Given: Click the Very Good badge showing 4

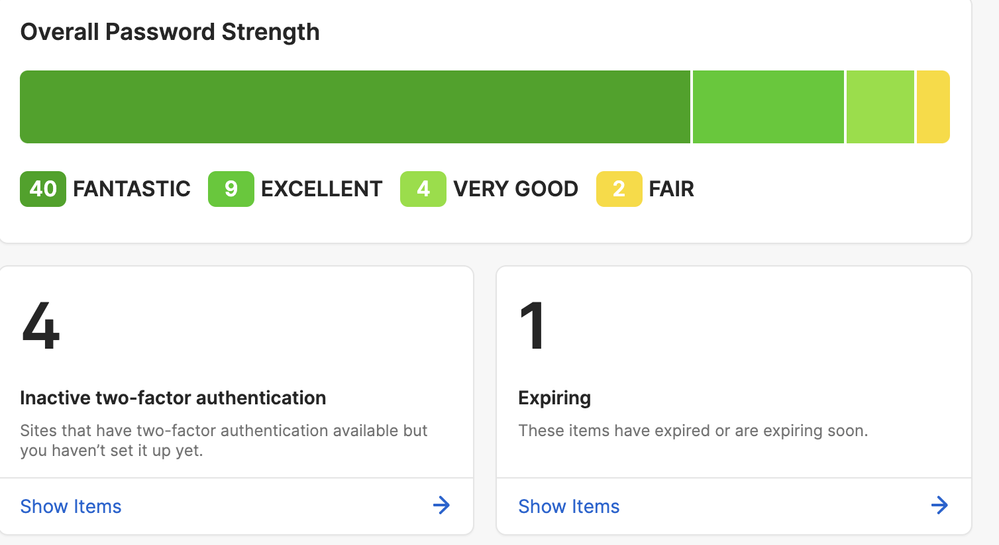Looking at the screenshot, I should coord(423,189).
